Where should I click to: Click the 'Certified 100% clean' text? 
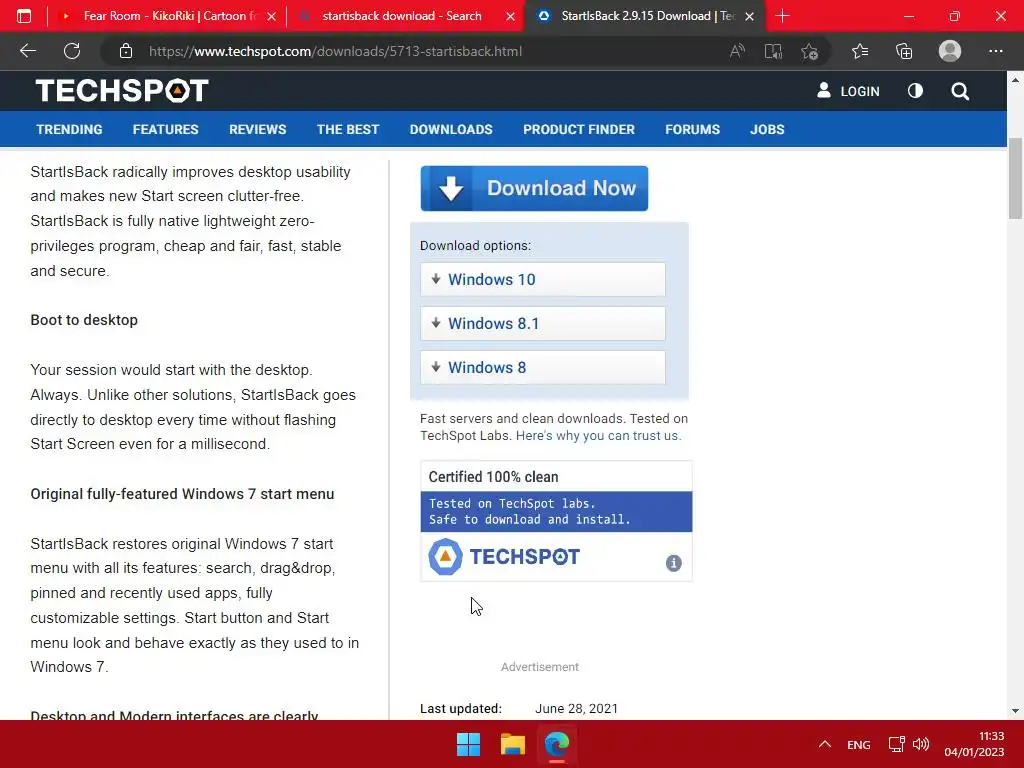pos(493,477)
